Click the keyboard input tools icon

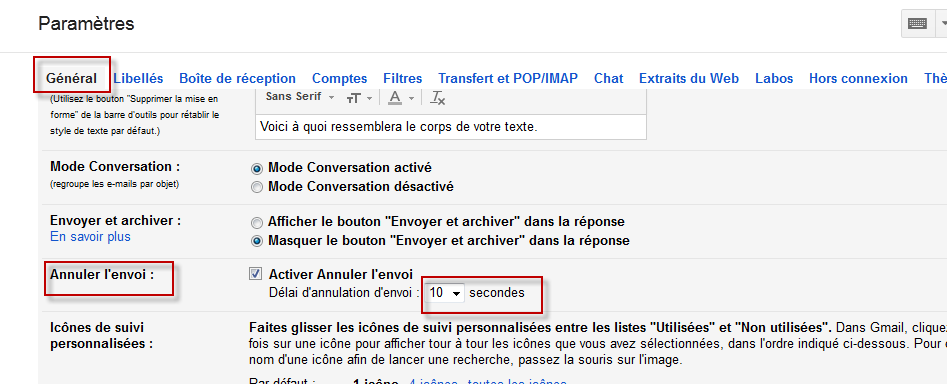coord(917,24)
